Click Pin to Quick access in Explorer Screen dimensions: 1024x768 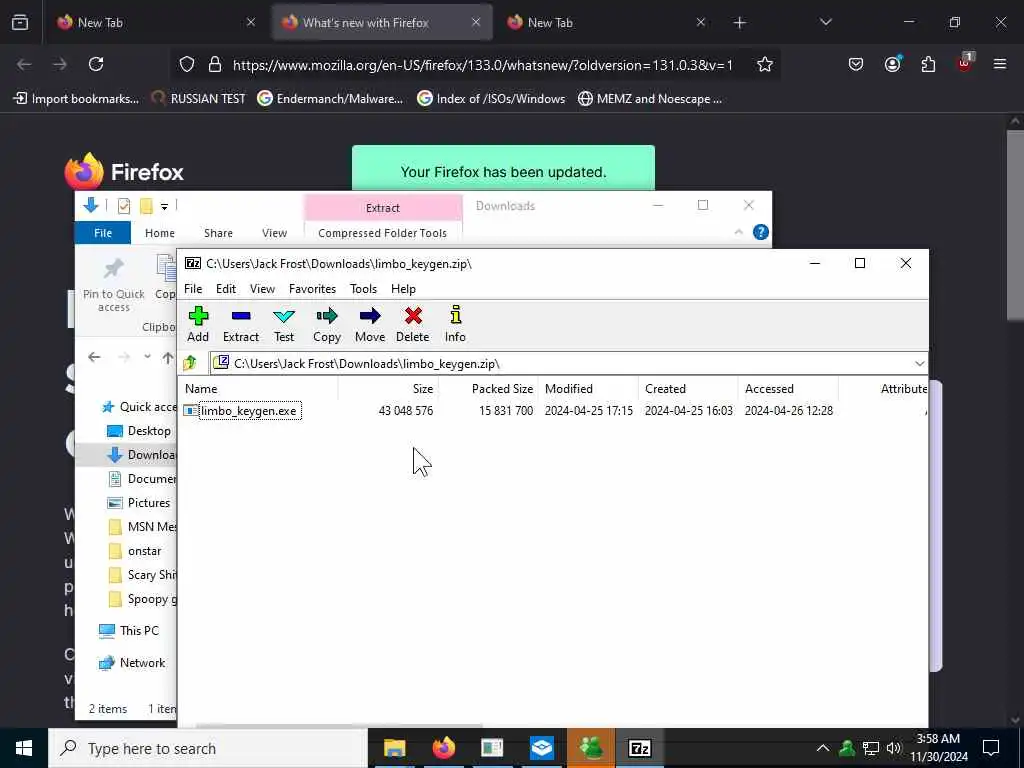114,285
